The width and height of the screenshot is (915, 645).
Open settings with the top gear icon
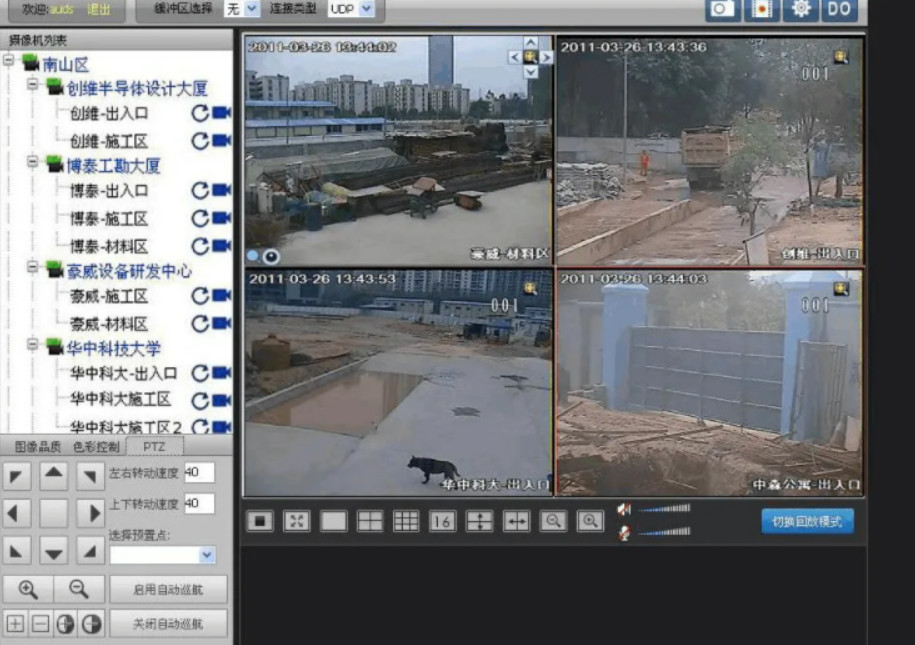click(800, 9)
